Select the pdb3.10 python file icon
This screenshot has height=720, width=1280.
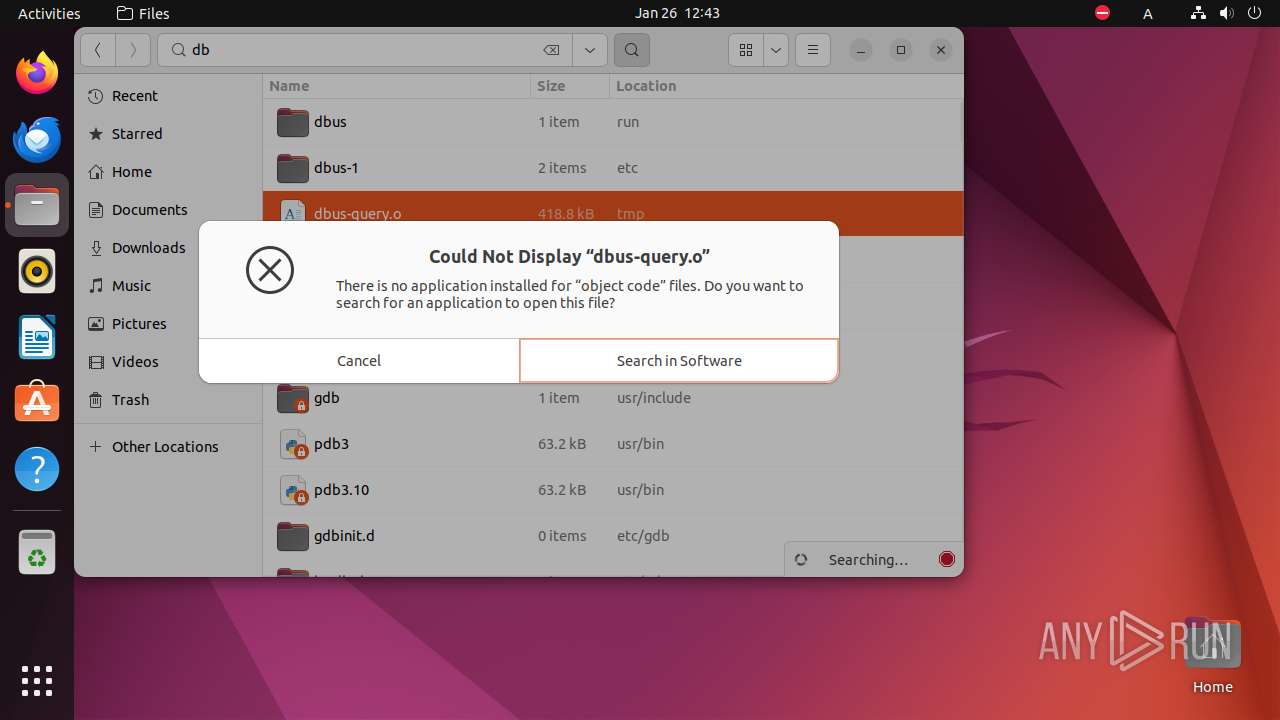coord(293,490)
